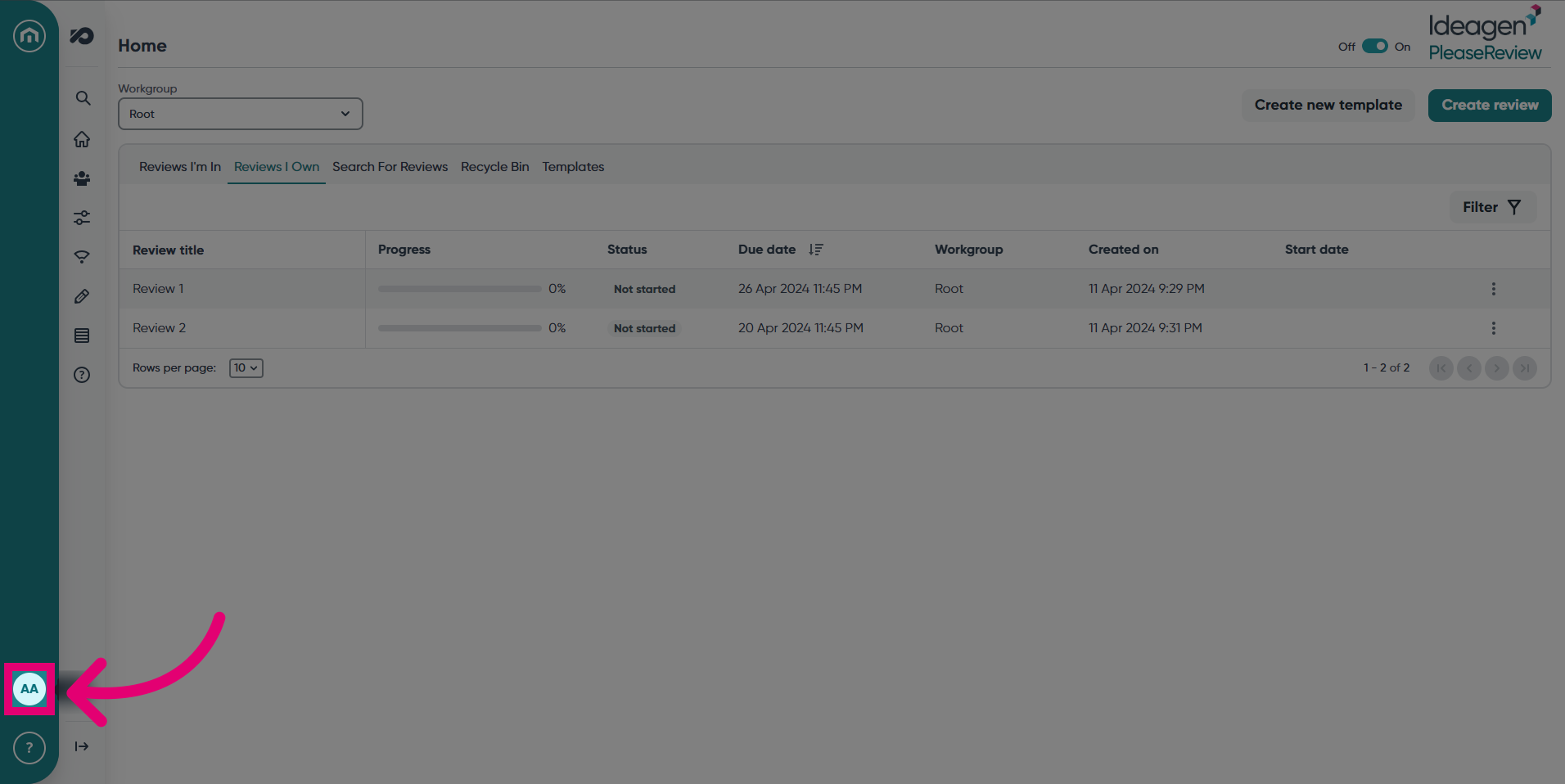Click Create new template button
Screen dimensions: 1565x784
pyautogui.click(x=1328, y=106)
